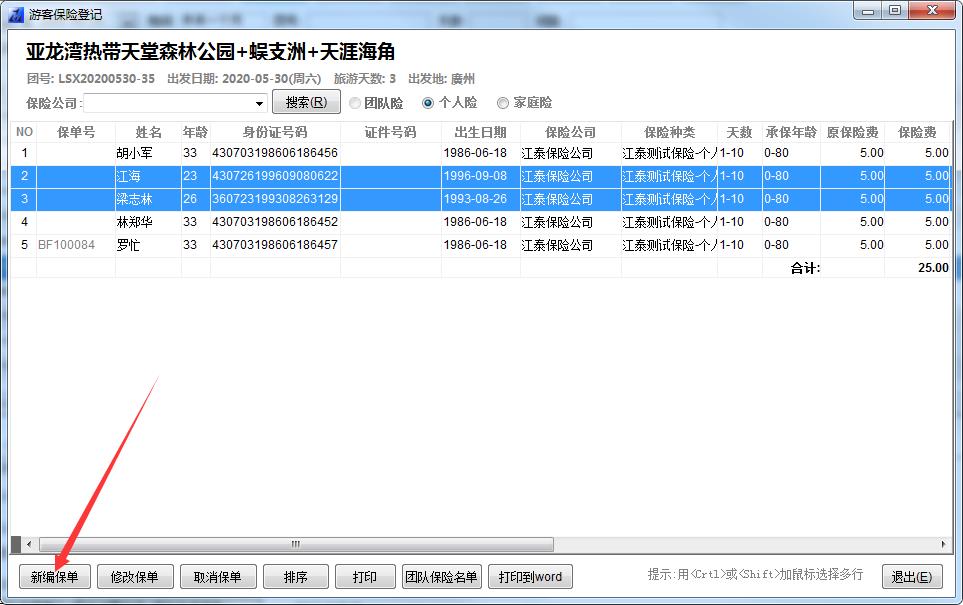Click the app icon in title bar
The height and width of the screenshot is (605, 963).
(x=15, y=14)
